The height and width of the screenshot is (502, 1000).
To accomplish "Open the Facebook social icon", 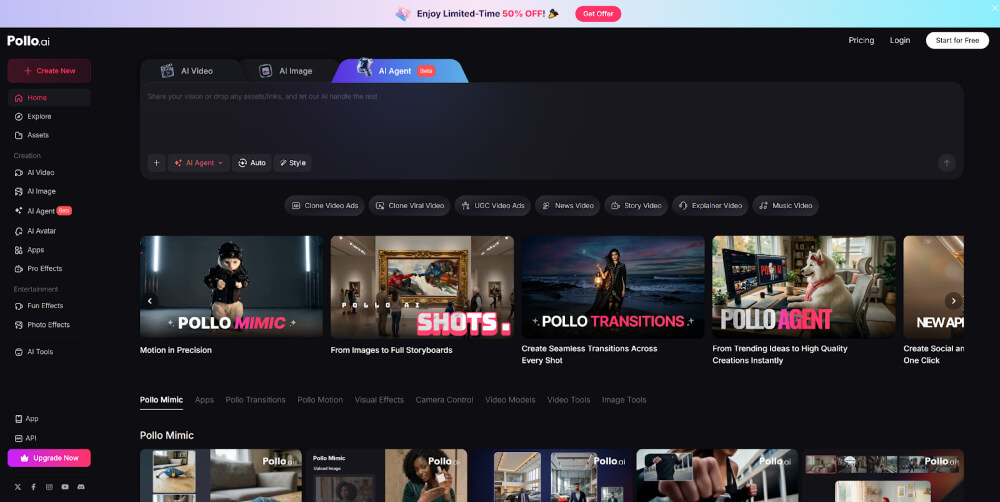I will [x=33, y=487].
